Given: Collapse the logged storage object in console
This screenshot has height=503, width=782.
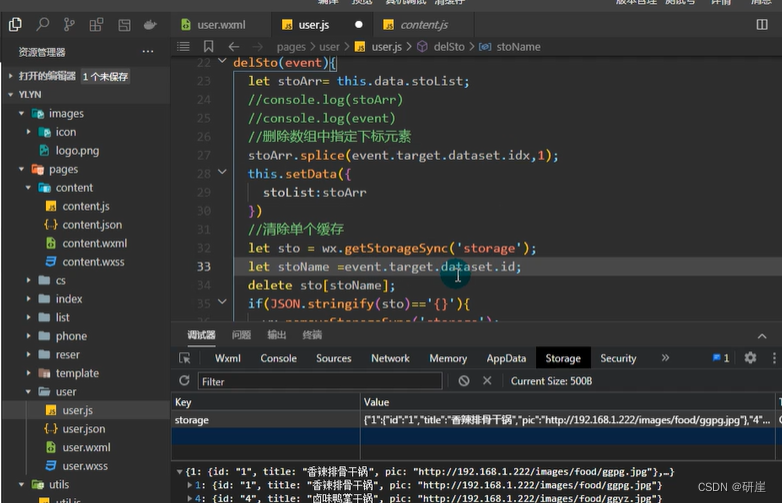Looking at the screenshot, I should (180, 471).
